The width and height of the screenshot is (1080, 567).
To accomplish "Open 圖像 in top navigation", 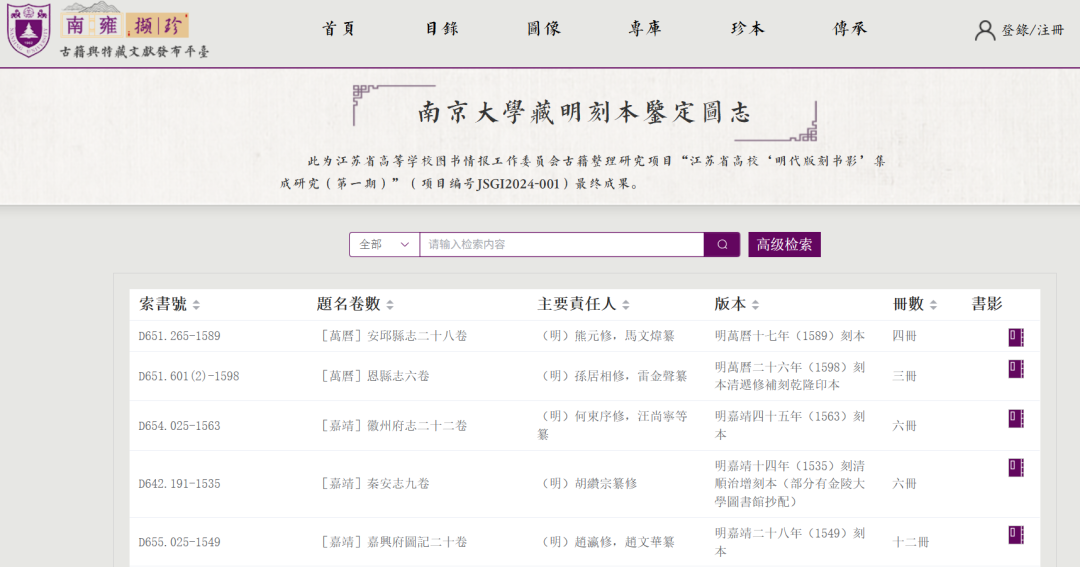I will [x=543, y=28].
